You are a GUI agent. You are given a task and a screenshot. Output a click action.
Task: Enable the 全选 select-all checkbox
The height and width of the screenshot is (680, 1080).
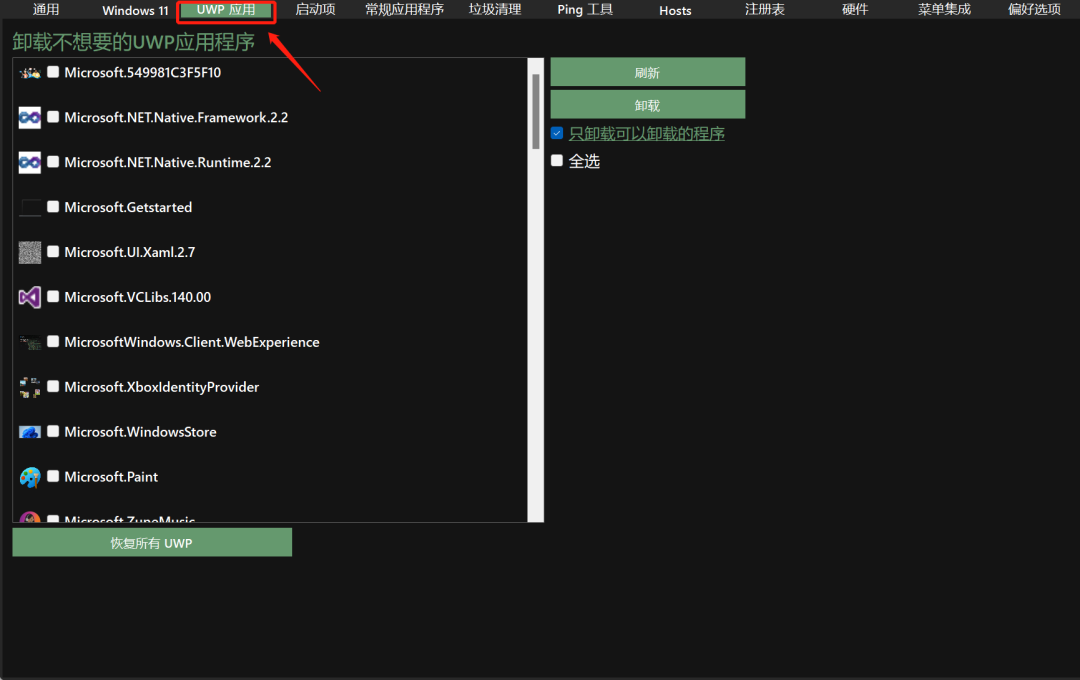(557, 161)
